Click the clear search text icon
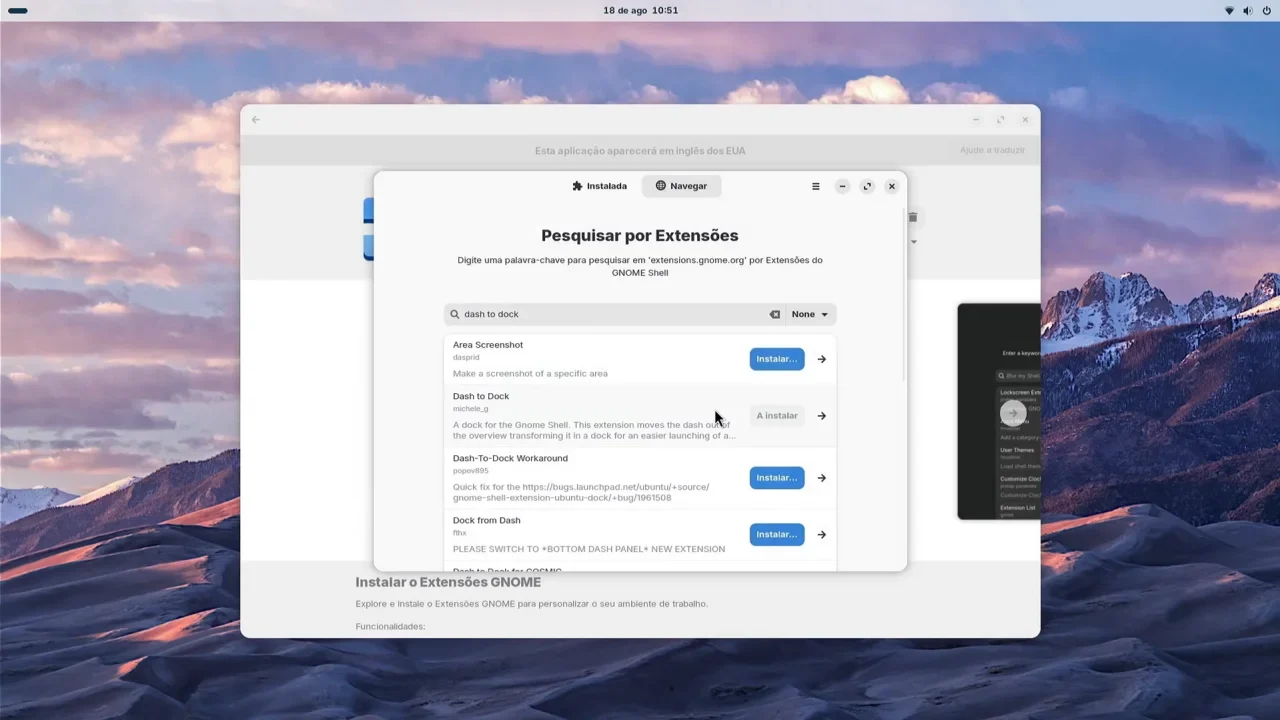Image resolution: width=1280 pixels, height=720 pixels. [x=774, y=314]
